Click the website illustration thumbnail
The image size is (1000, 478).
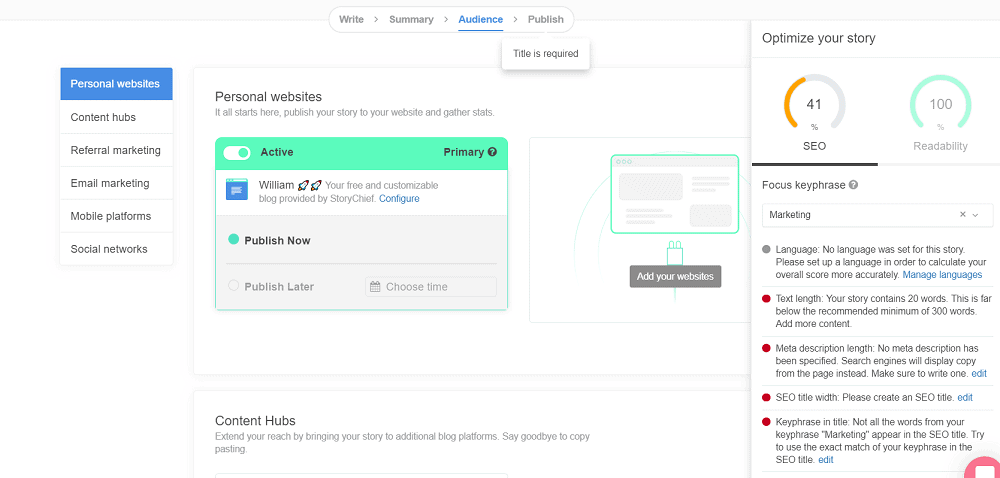(674, 194)
